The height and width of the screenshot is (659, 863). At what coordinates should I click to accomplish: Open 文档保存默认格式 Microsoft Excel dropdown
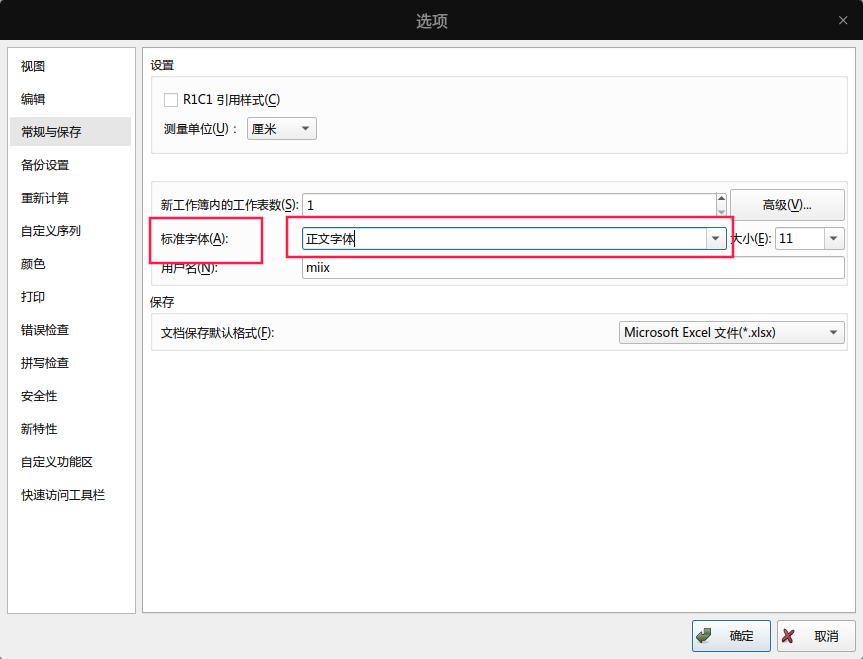point(731,333)
